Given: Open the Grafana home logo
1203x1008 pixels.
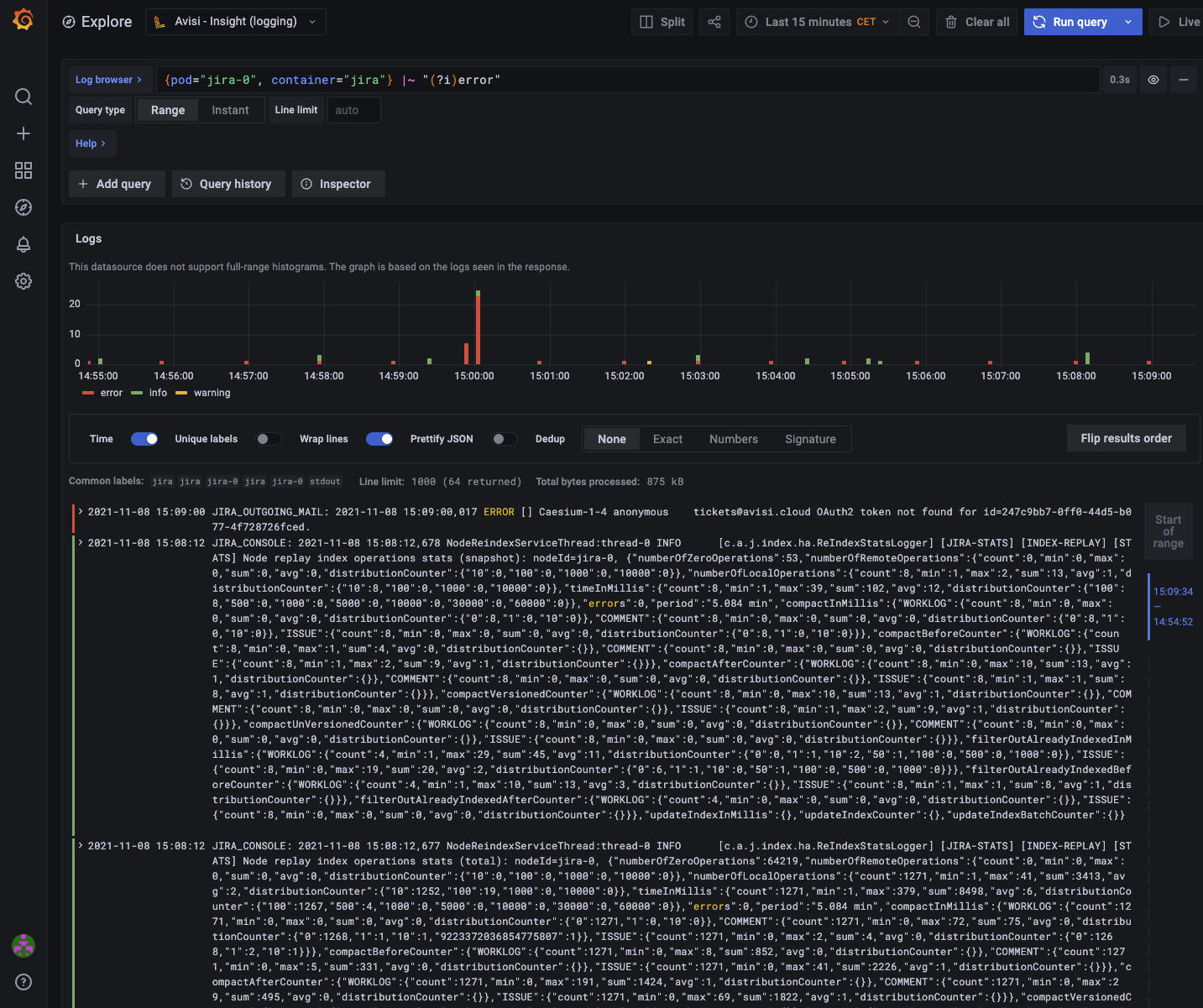Looking at the screenshot, I should [x=24, y=19].
